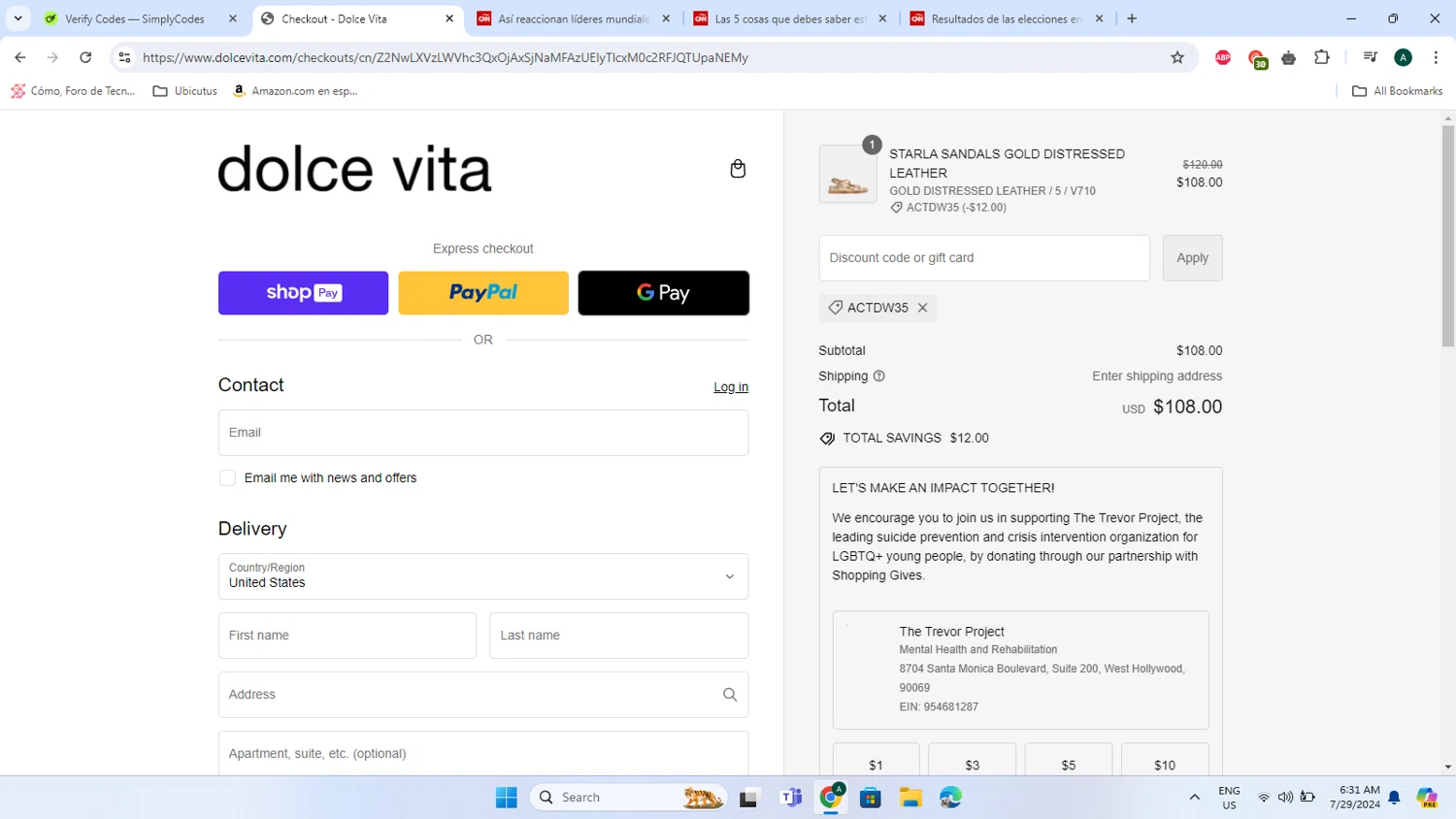Open notifications bell in system tray
Image resolution: width=1456 pixels, height=819 pixels.
pos(1394,798)
